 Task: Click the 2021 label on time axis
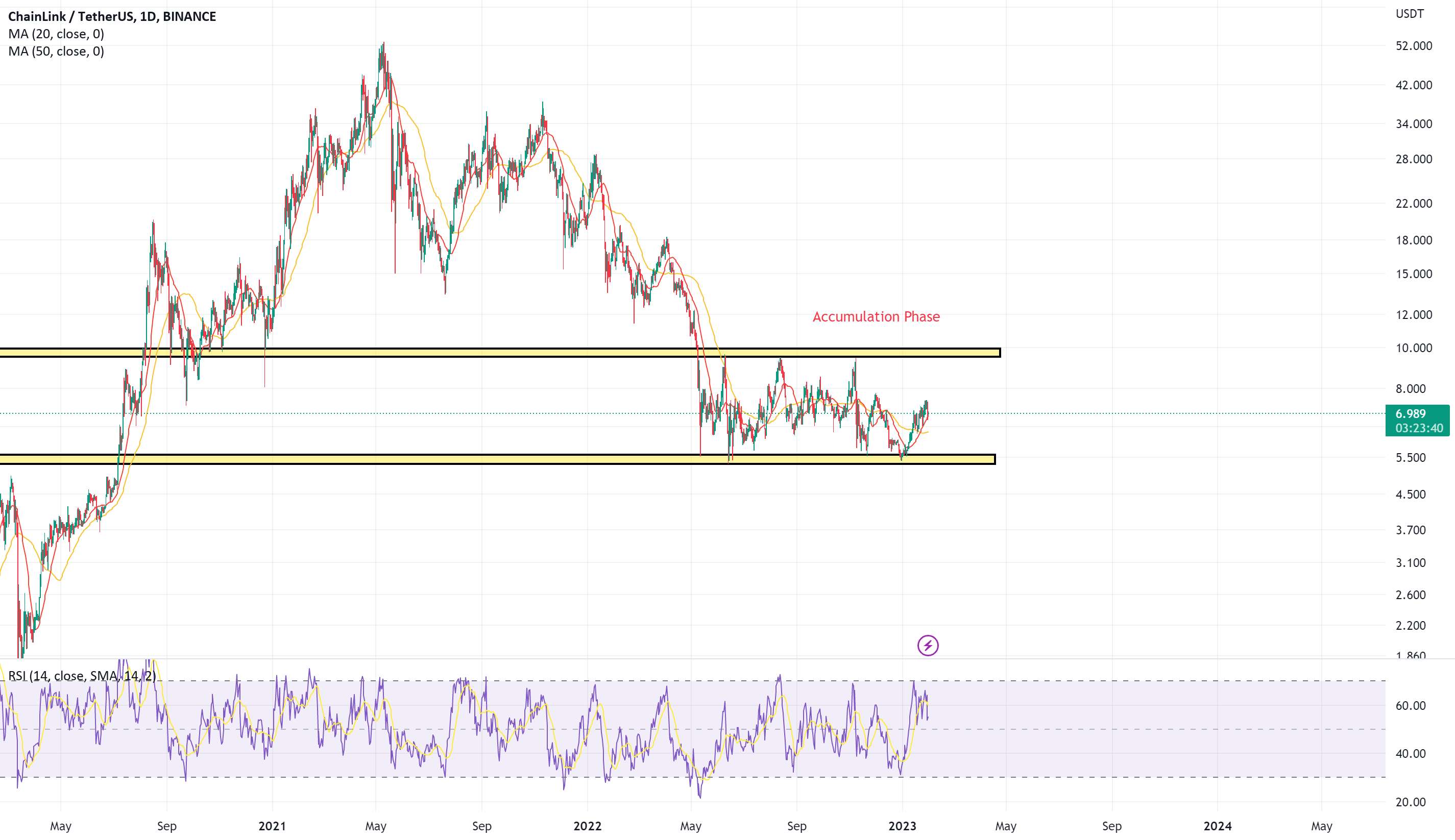[x=272, y=826]
